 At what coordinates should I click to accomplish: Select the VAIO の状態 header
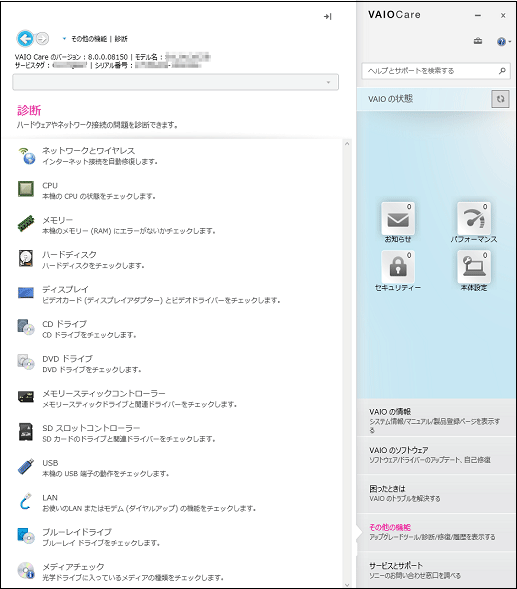click(x=390, y=99)
